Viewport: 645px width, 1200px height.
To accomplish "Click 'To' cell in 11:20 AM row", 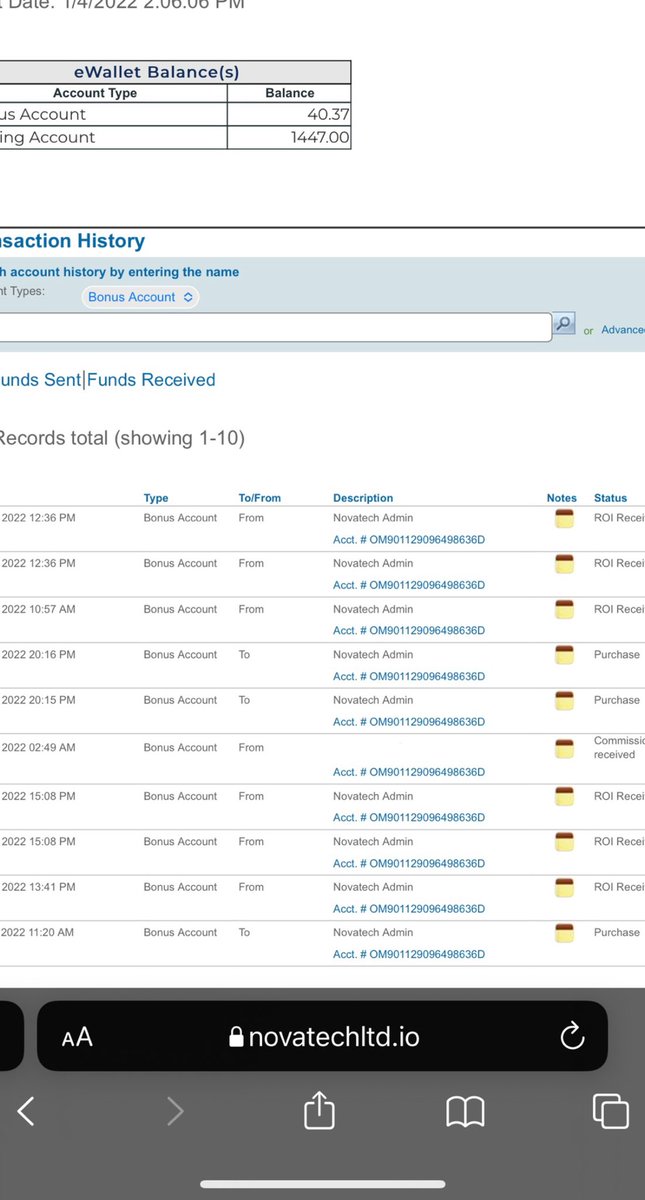I will 244,933.
